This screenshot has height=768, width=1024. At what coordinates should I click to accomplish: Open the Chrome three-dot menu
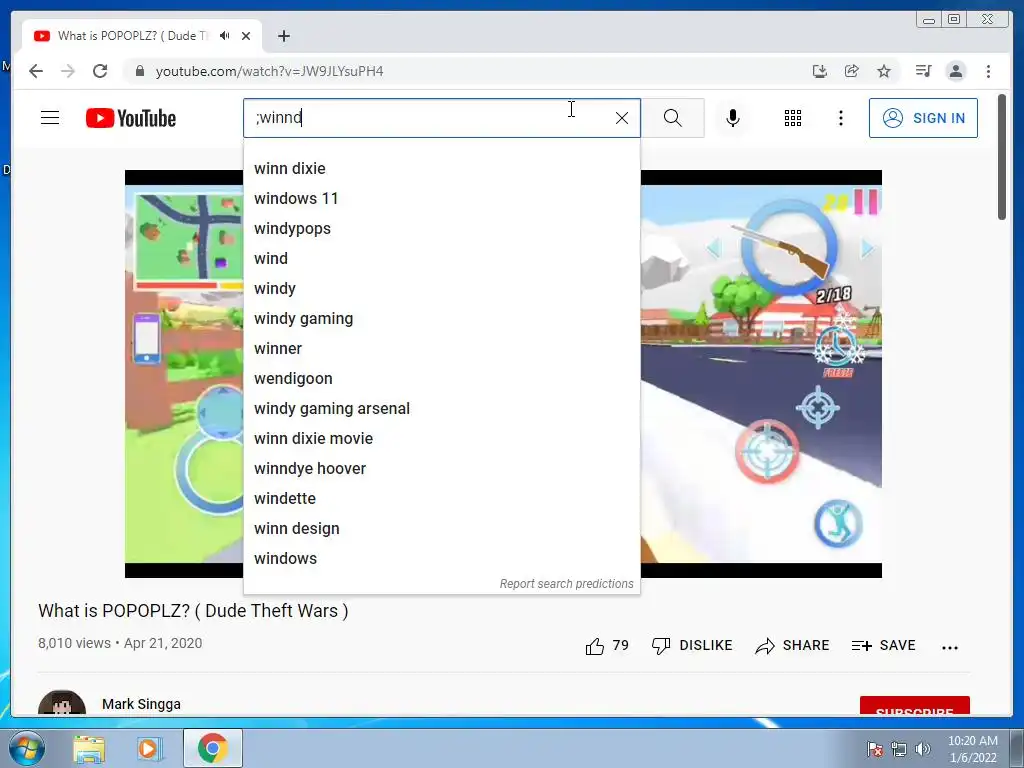988,71
